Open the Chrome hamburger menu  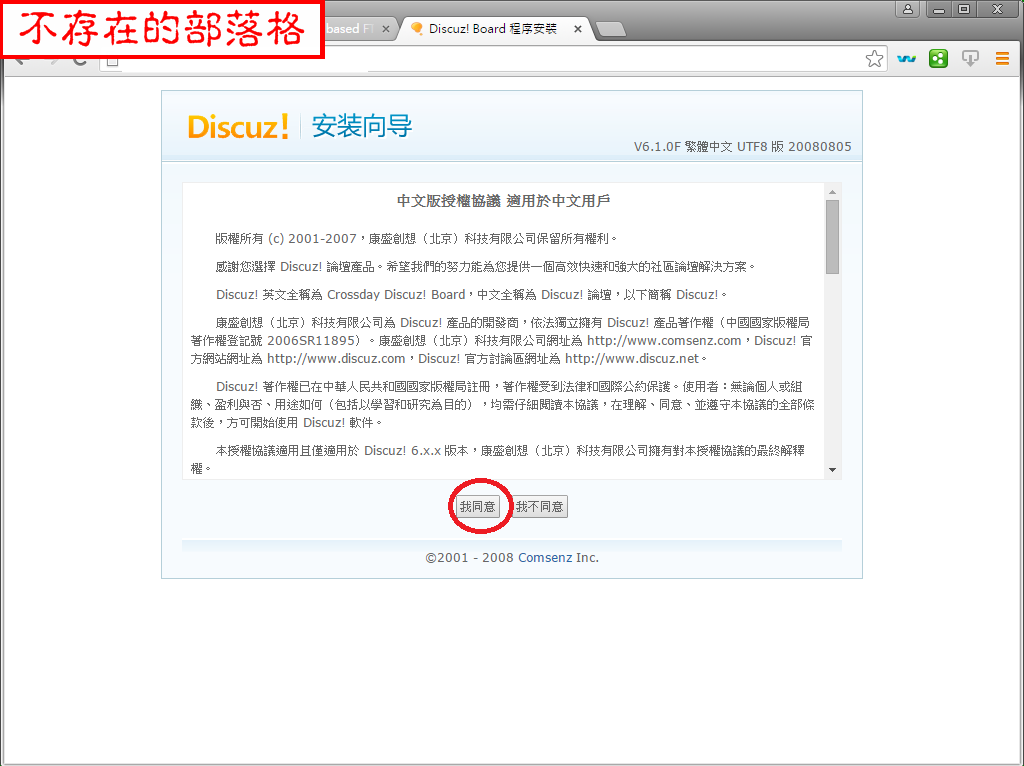[x=1002, y=59]
